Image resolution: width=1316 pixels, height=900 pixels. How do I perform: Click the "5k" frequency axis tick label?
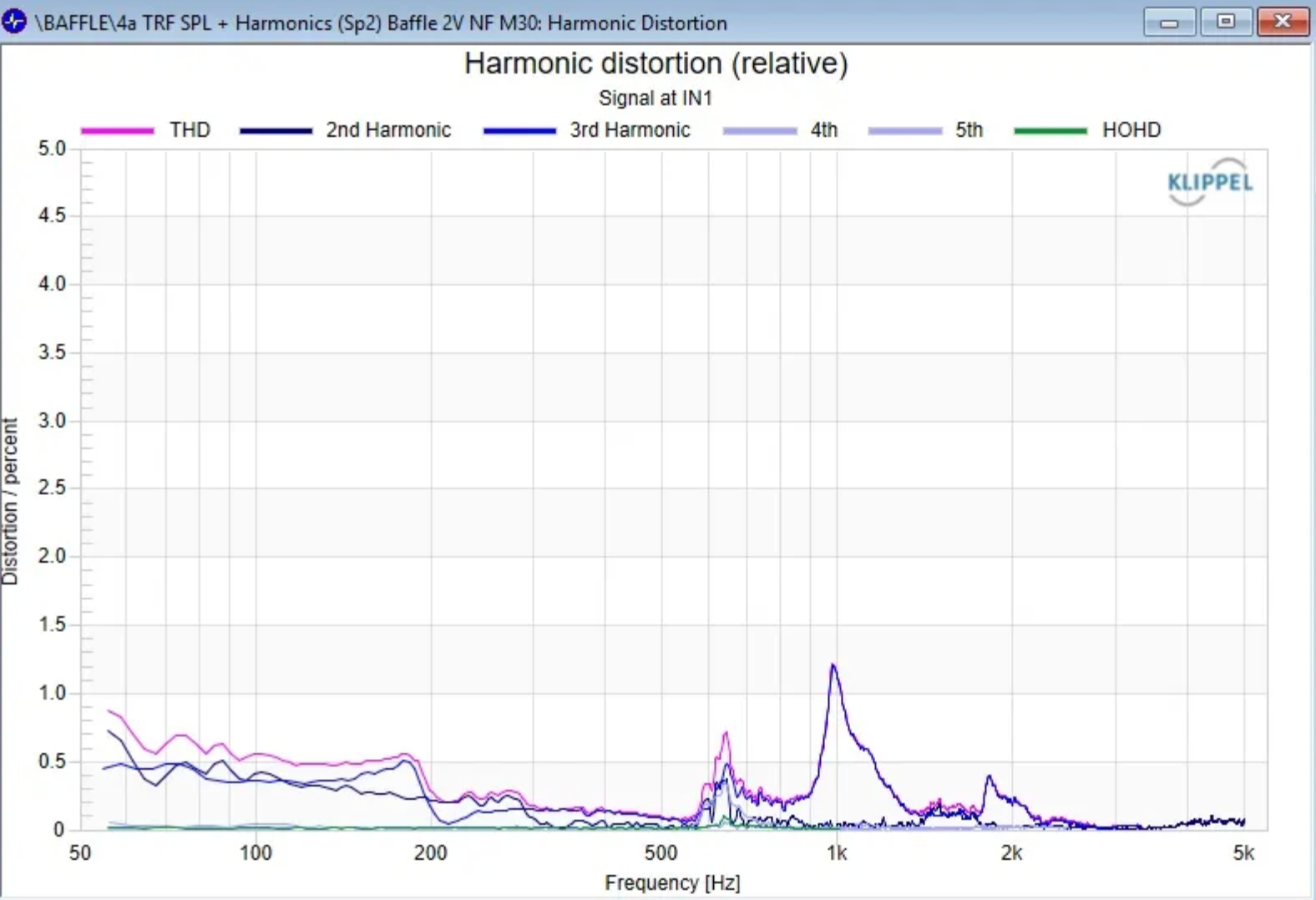tap(1243, 853)
